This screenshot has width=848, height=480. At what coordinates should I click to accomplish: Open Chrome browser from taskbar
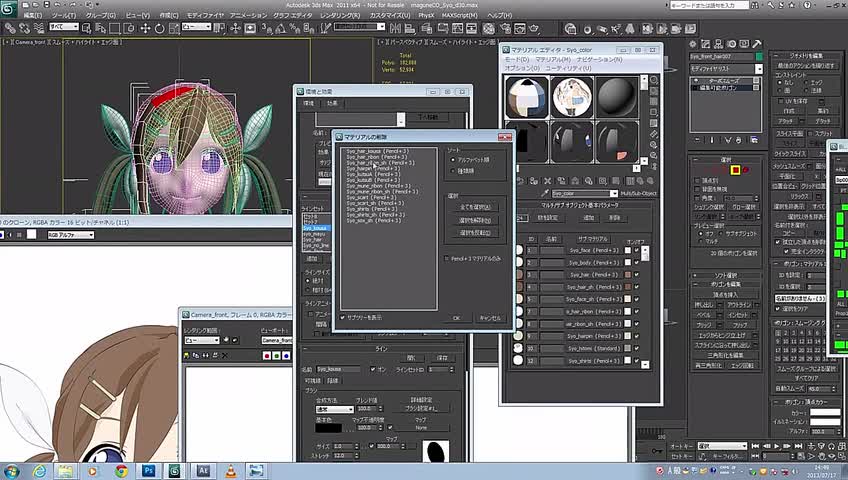(121, 469)
